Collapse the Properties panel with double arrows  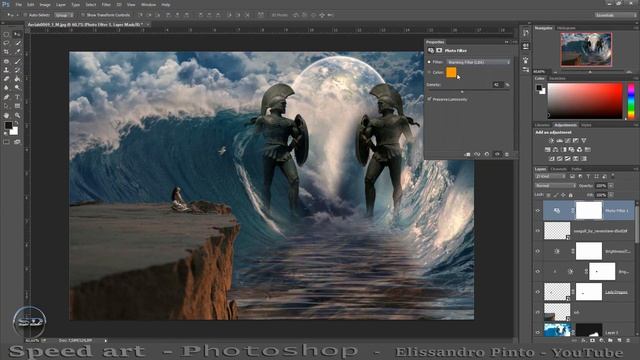point(507,42)
